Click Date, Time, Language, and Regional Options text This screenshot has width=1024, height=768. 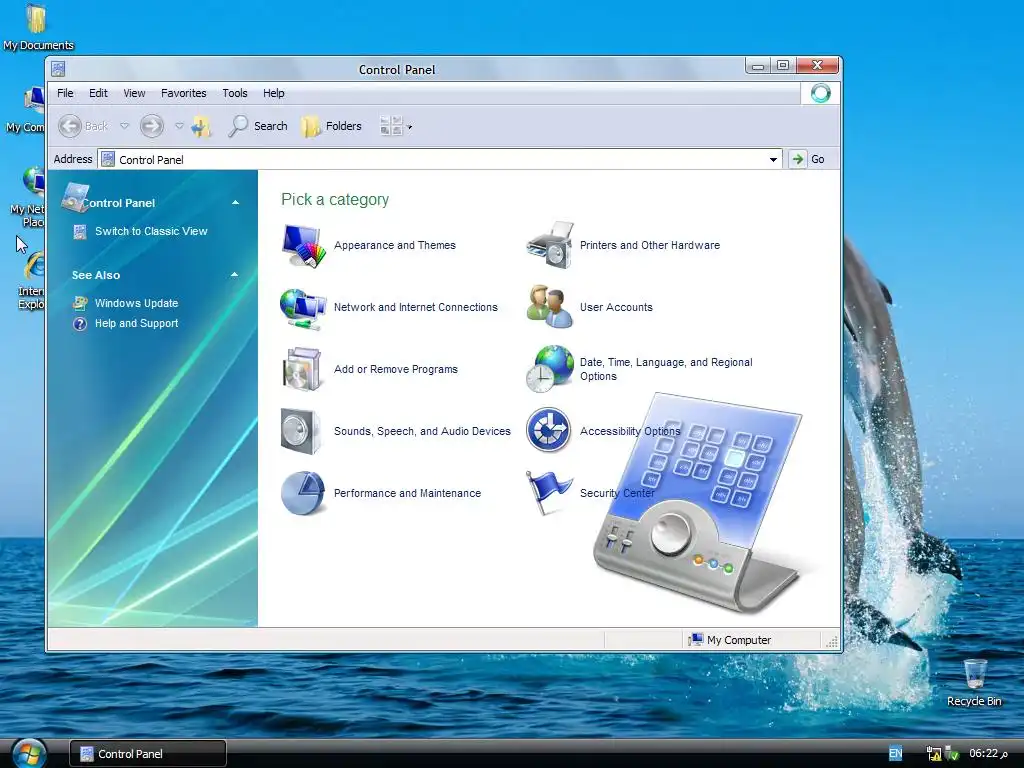click(x=666, y=369)
